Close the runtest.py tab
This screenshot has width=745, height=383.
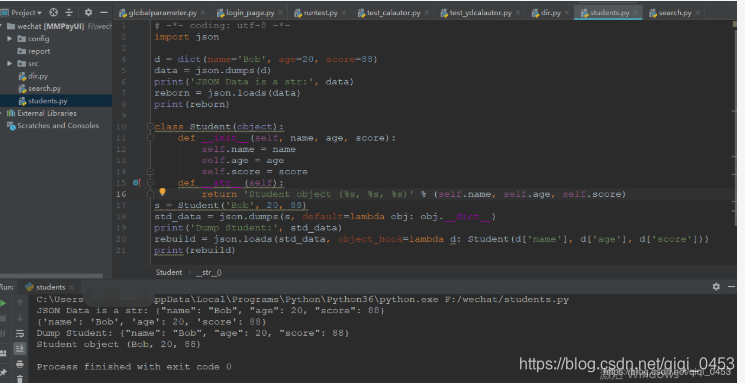coord(344,13)
